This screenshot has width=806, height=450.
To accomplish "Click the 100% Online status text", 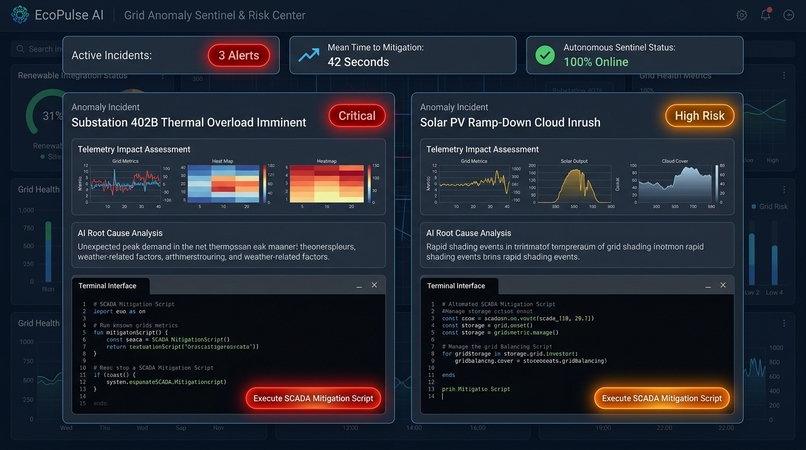I will point(596,62).
